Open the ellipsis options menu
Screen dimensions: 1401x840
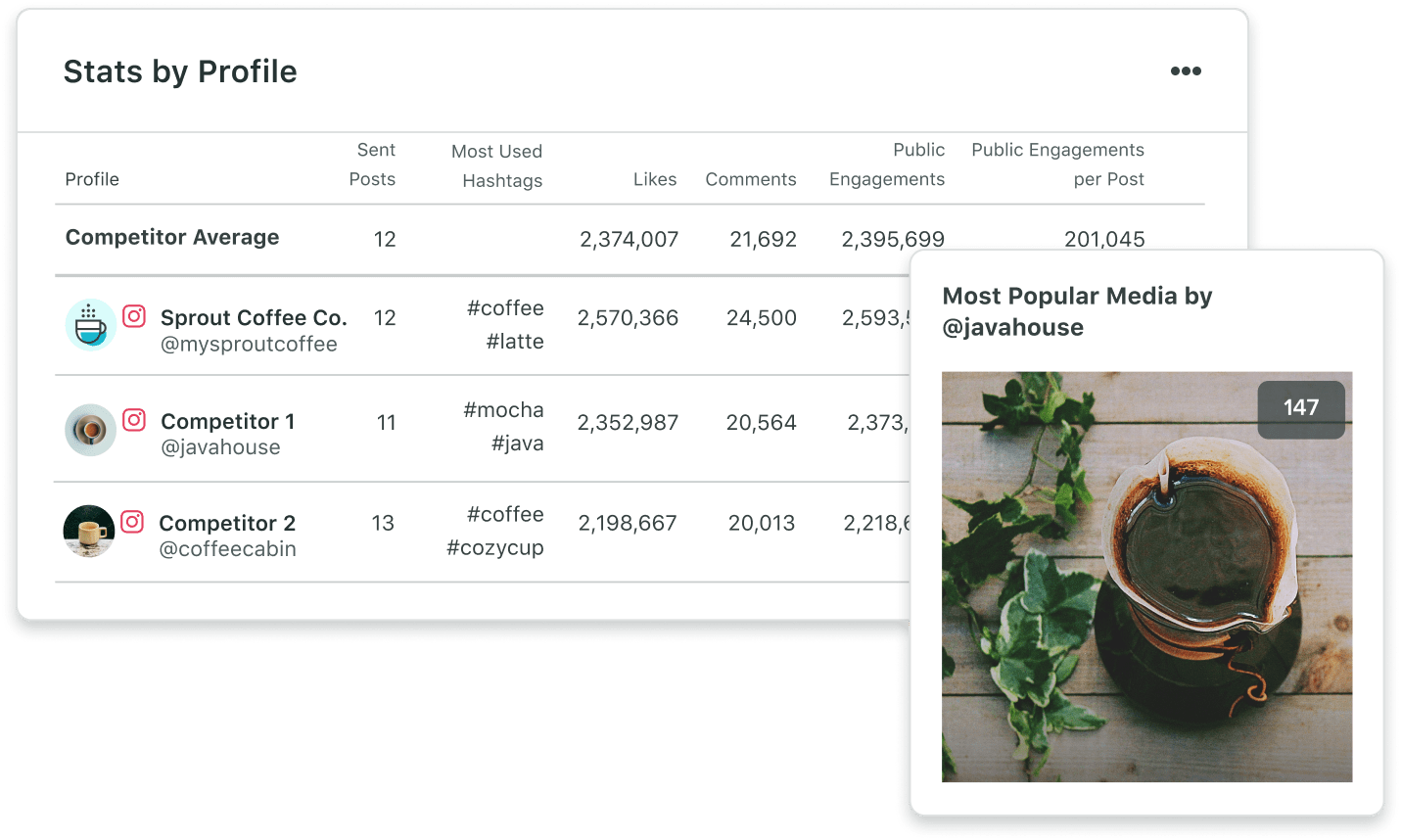click(x=1186, y=70)
